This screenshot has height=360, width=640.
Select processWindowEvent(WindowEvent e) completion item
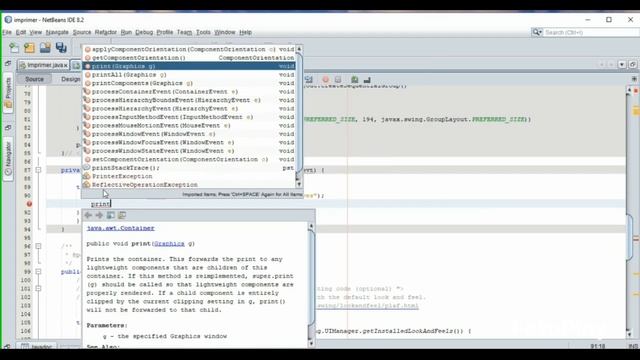(189, 134)
